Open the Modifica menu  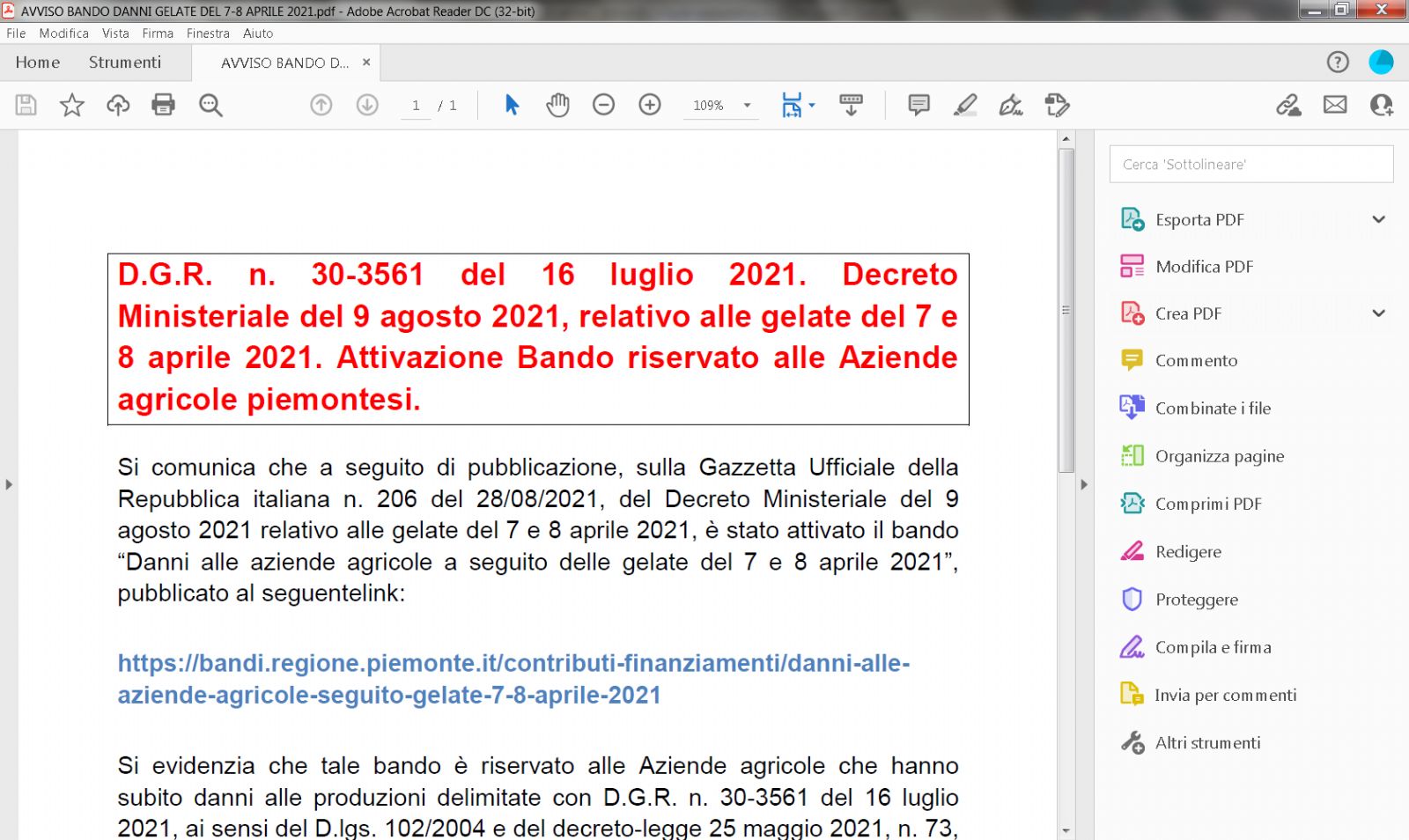(63, 33)
